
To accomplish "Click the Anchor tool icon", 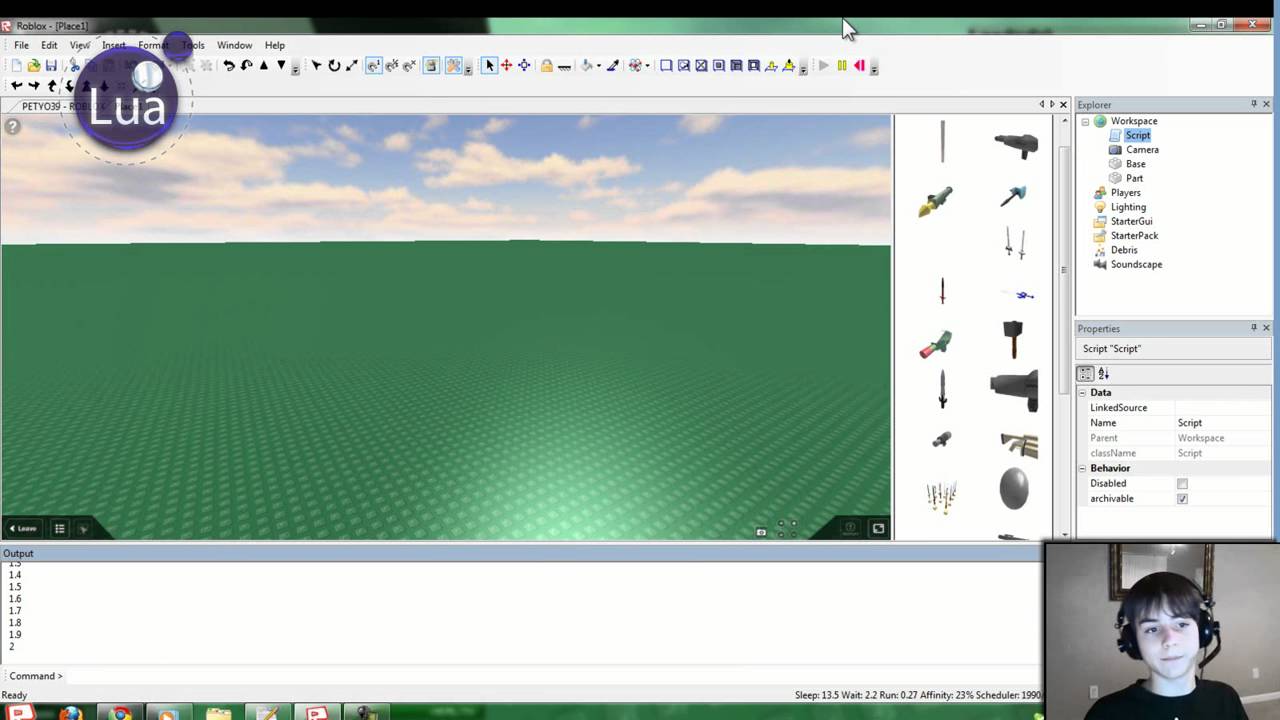I will [564, 67].
